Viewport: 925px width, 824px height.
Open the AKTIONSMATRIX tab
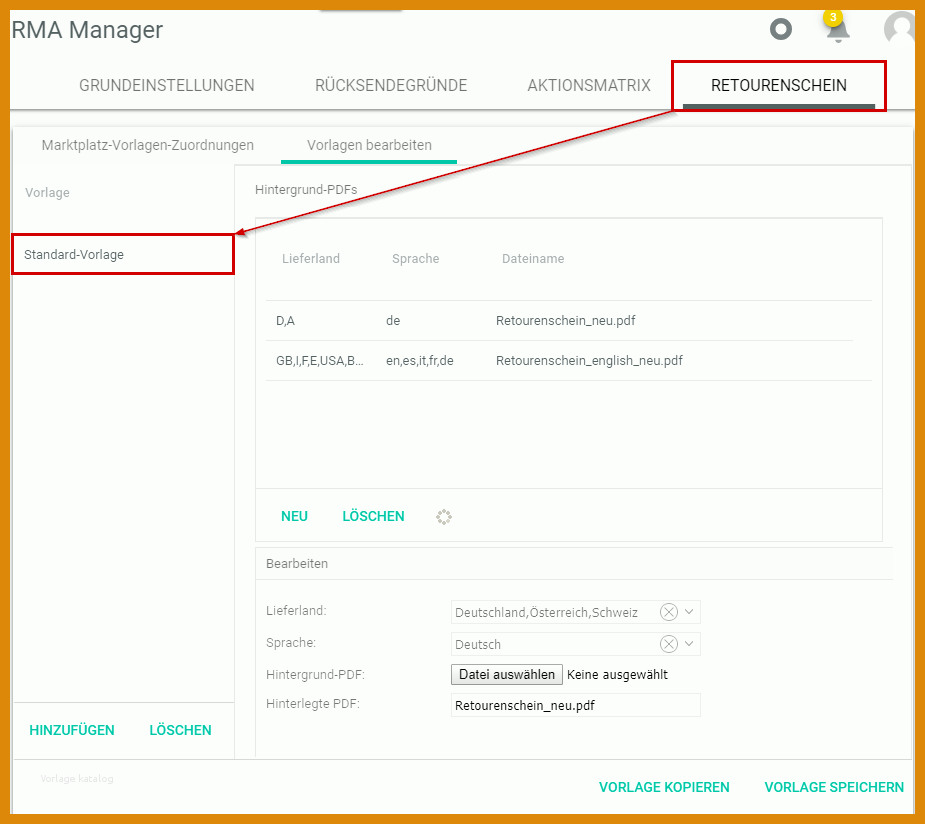click(589, 86)
